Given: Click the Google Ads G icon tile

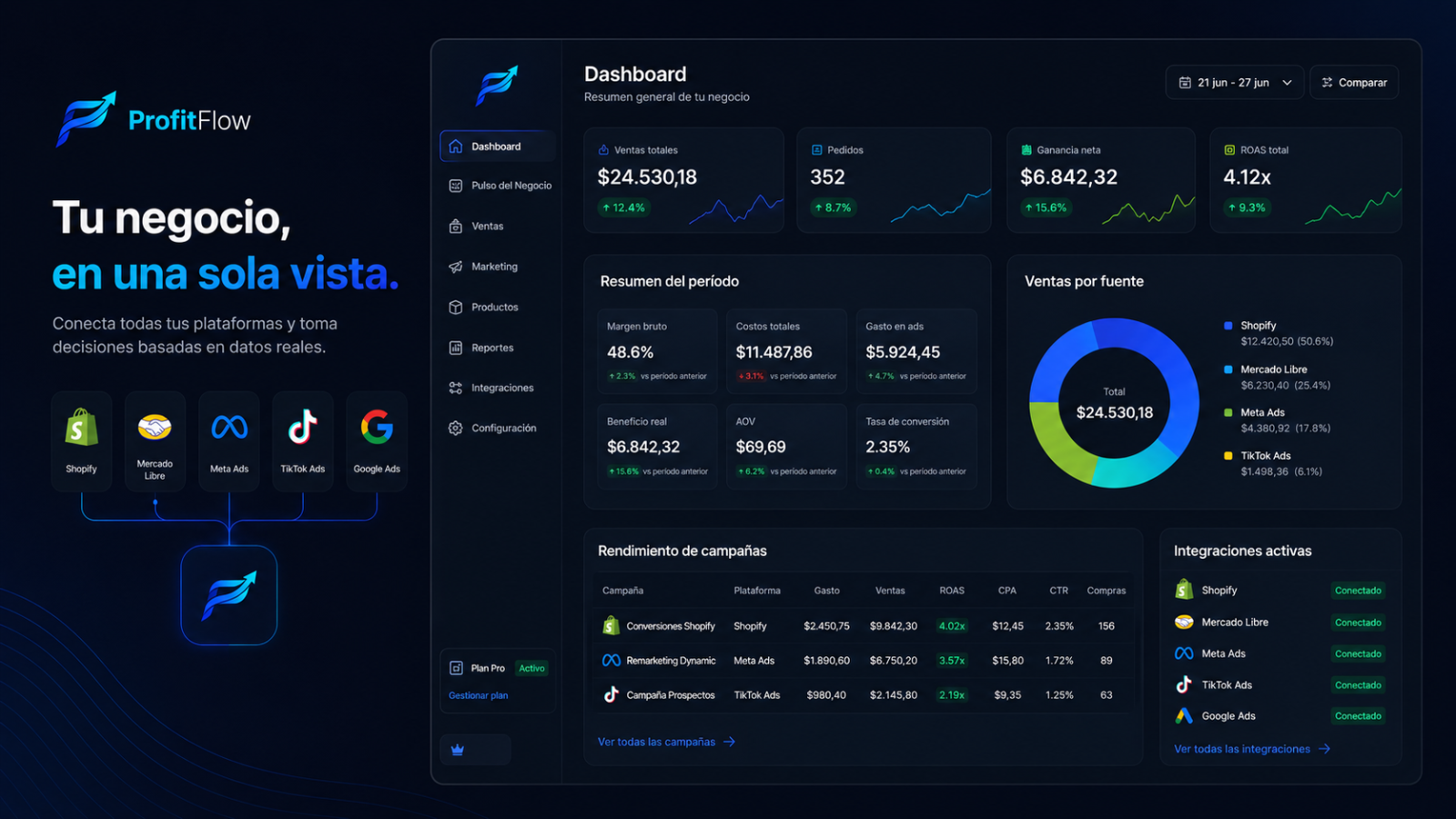Looking at the screenshot, I should click(377, 441).
